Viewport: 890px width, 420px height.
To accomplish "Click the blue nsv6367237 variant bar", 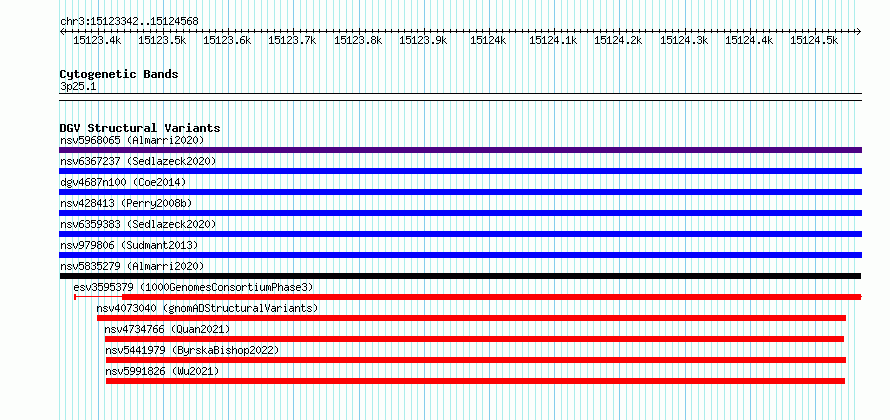I will pyautogui.click(x=460, y=171).
